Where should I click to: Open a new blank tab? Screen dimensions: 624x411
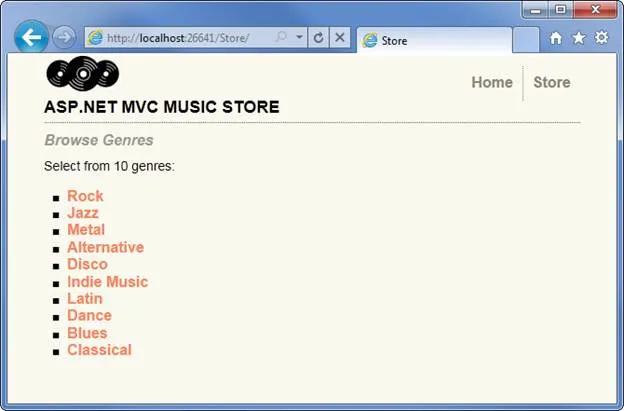point(526,40)
